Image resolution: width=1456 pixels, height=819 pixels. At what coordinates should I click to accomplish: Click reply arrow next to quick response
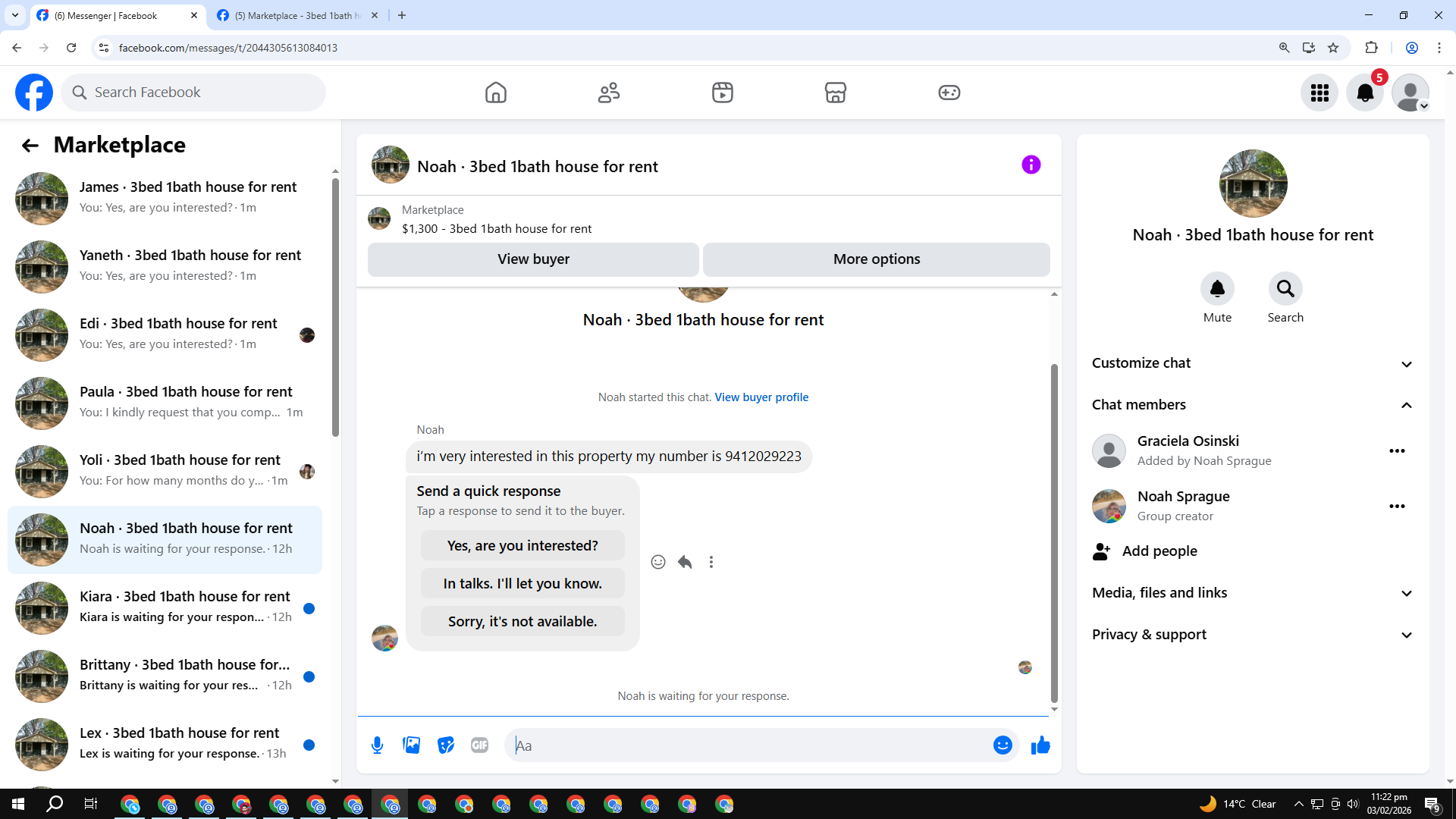[x=685, y=562]
